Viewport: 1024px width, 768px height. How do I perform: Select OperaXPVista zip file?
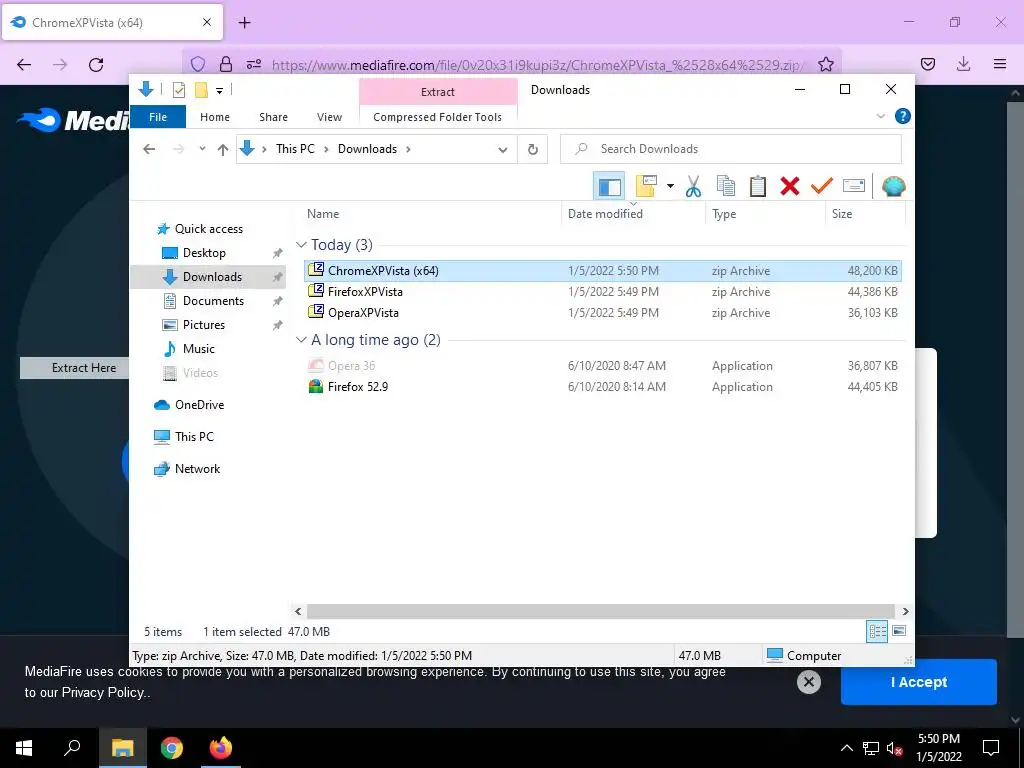click(x=603, y=313)
